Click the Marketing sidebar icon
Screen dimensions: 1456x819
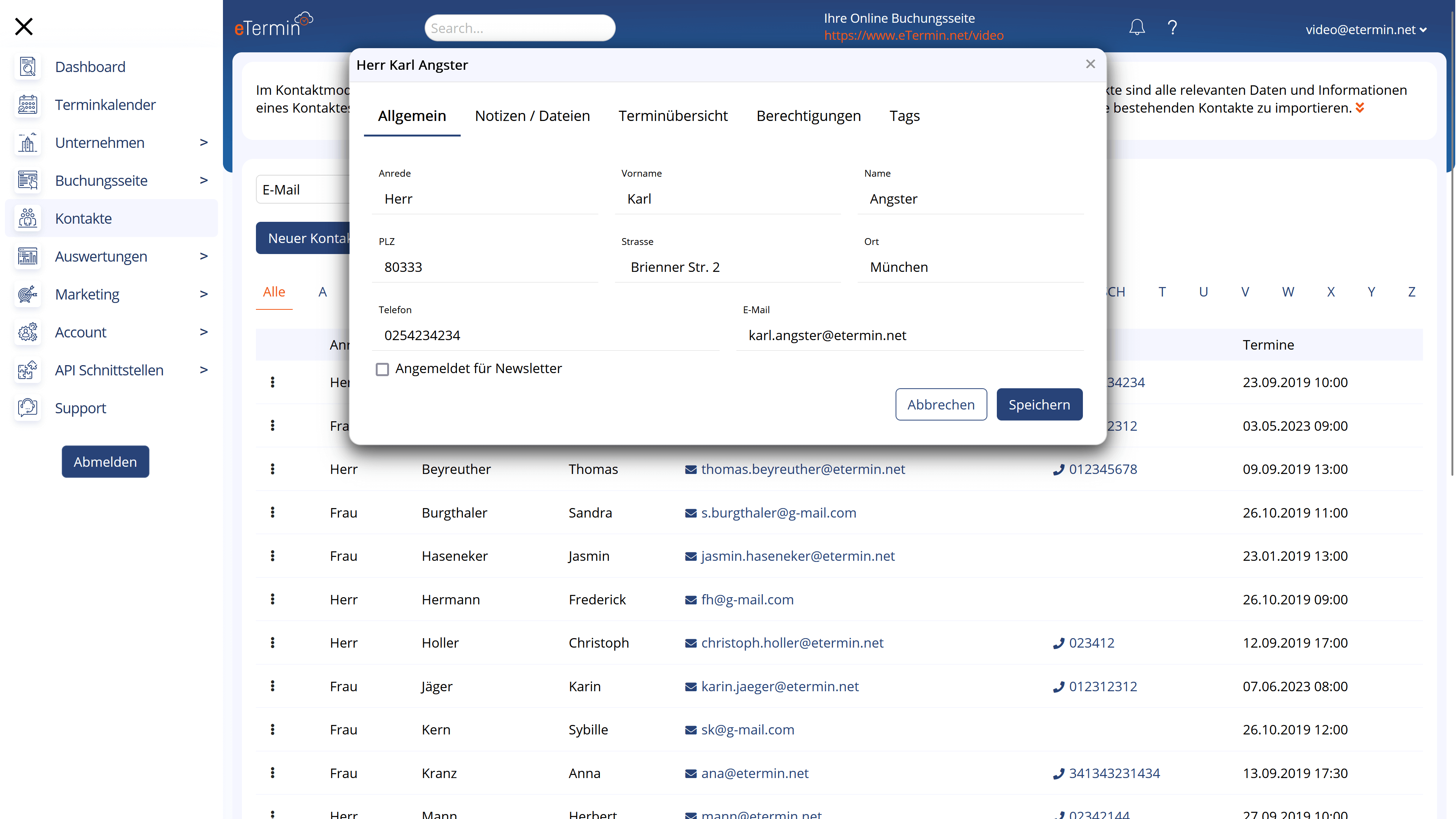pos(27,294)
